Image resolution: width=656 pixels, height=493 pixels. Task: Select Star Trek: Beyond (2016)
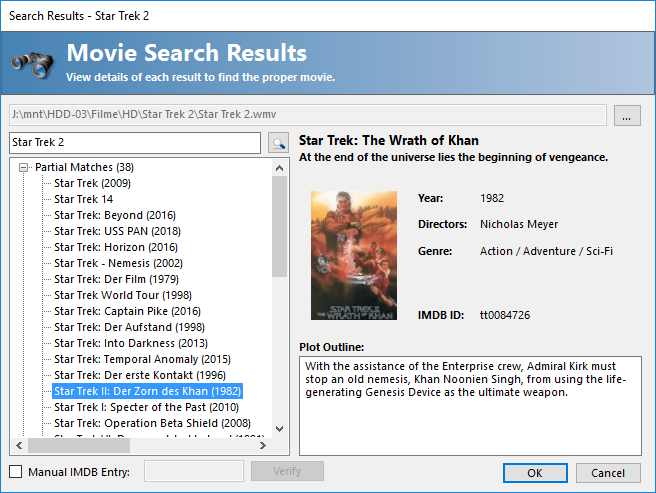115,215
